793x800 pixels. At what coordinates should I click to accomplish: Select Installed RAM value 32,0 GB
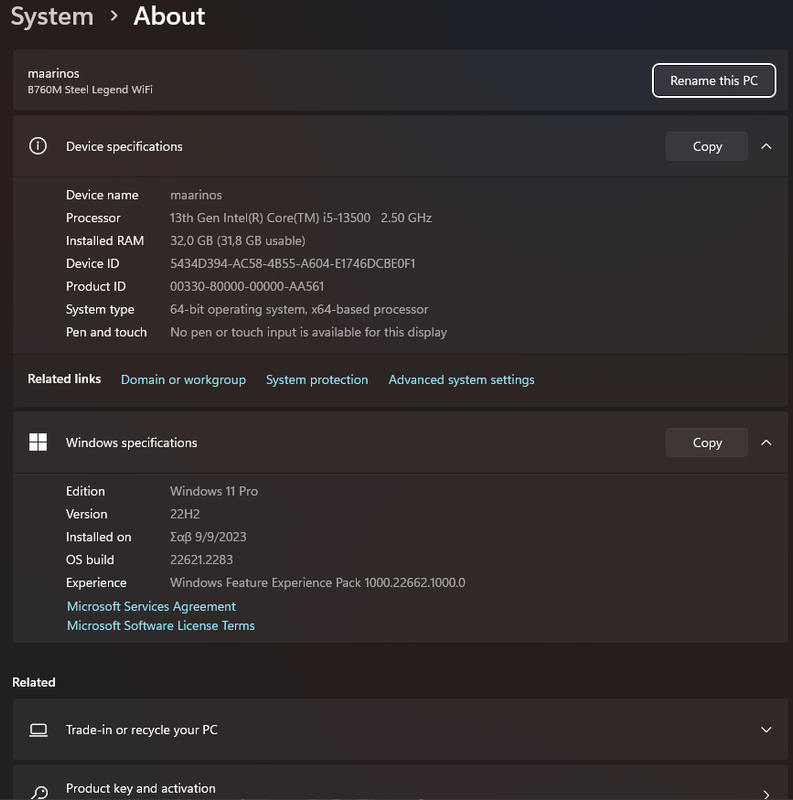coord(238,240)
